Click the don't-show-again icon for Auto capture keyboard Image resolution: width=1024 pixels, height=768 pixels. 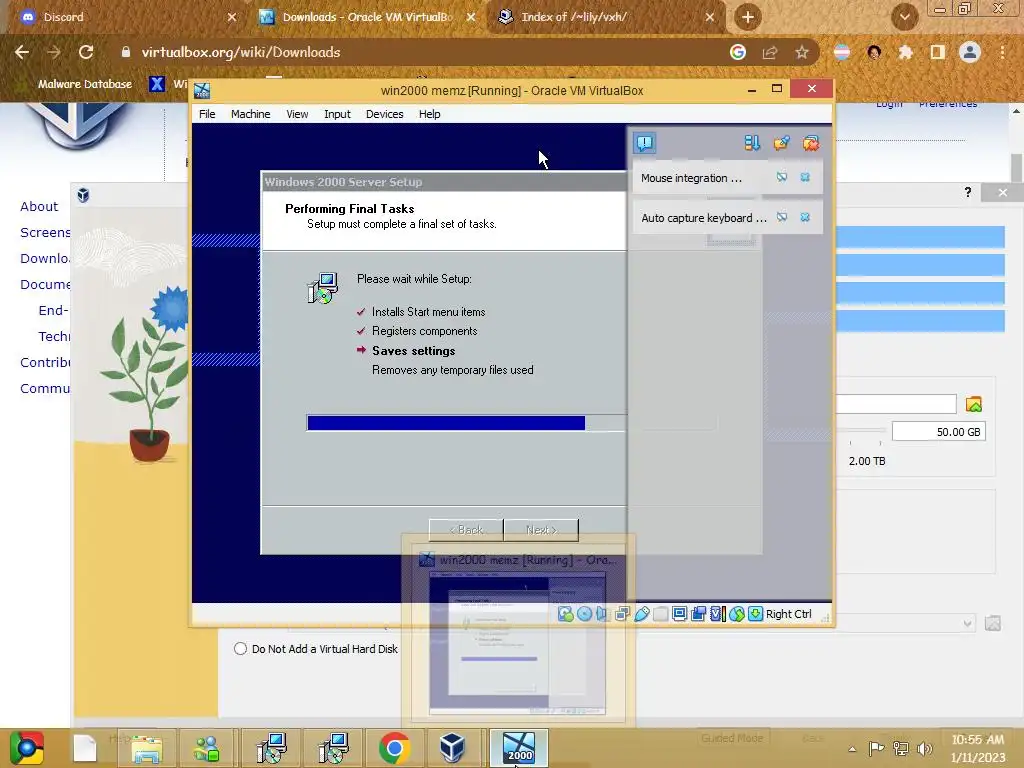coord(782,217)
